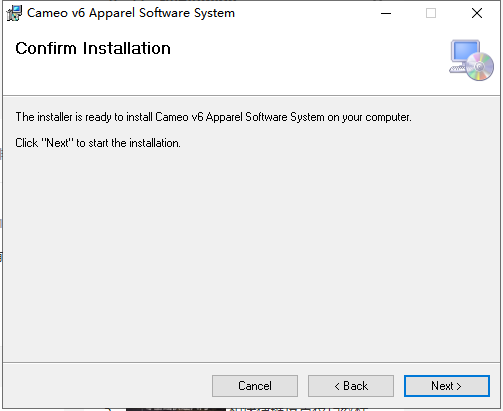The image size is (503, 411).
Task: Click the computer and CD setup graphic
Action: point(471,60)
